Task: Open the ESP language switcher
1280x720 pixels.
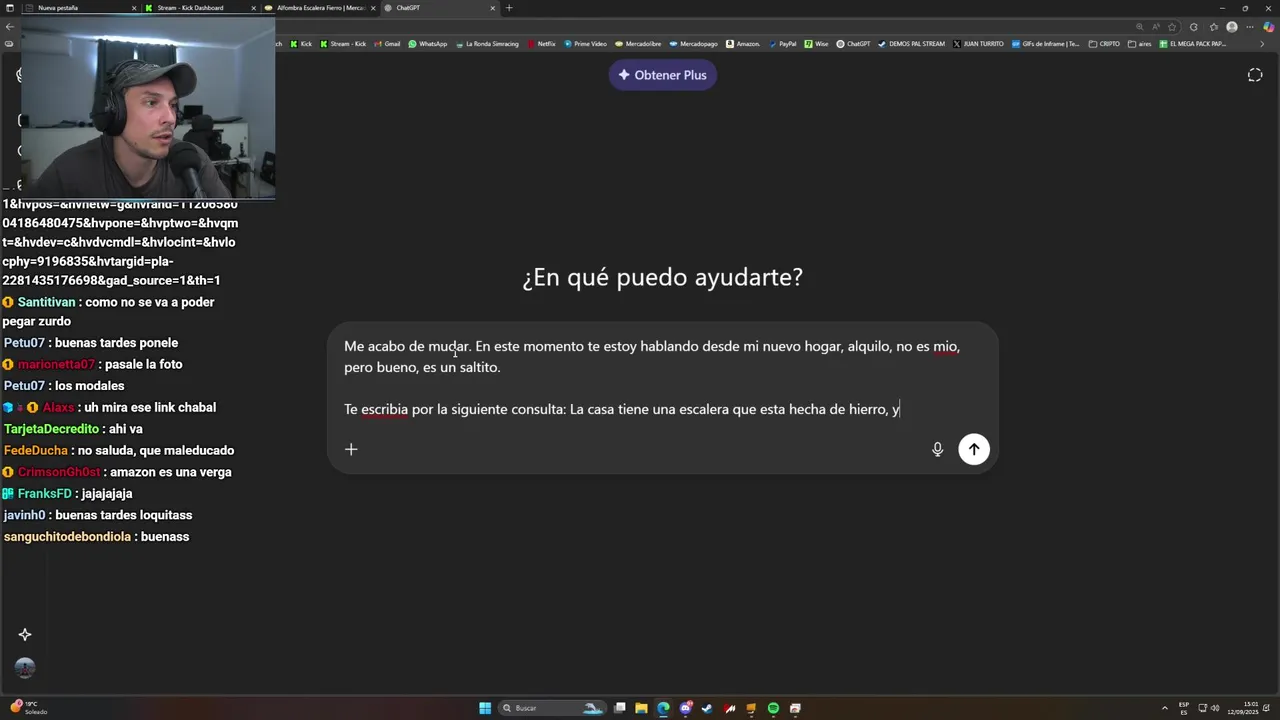Action: point(1184,708)
